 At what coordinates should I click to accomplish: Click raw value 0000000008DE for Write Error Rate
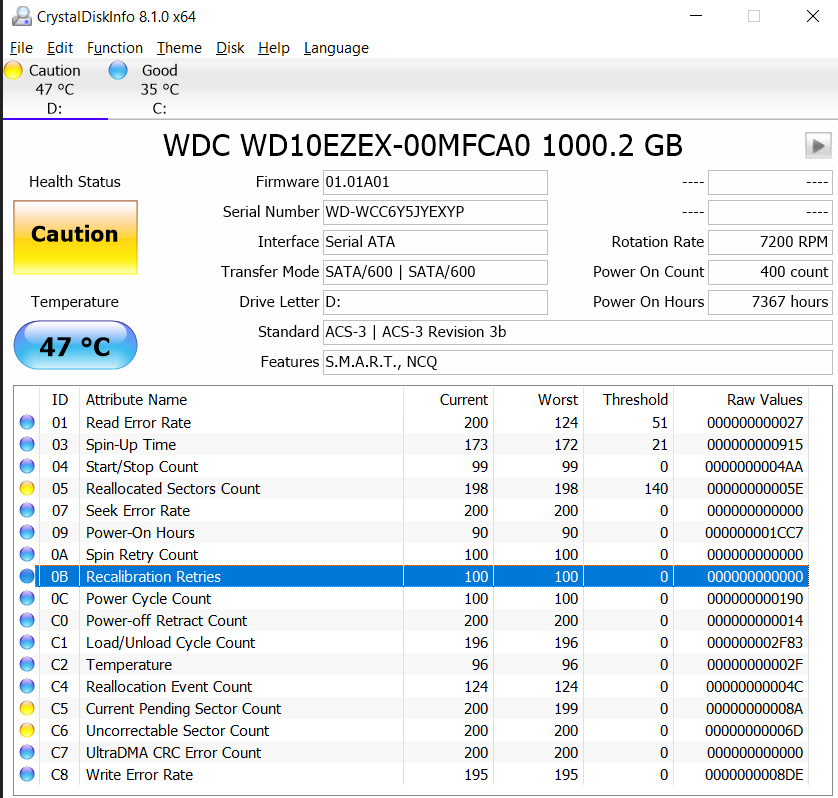754,774
